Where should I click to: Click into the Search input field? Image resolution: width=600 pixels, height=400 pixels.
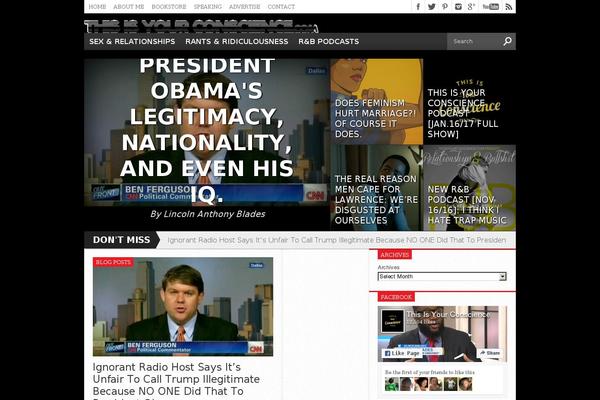pyautogui.click(x=474, y=41)
